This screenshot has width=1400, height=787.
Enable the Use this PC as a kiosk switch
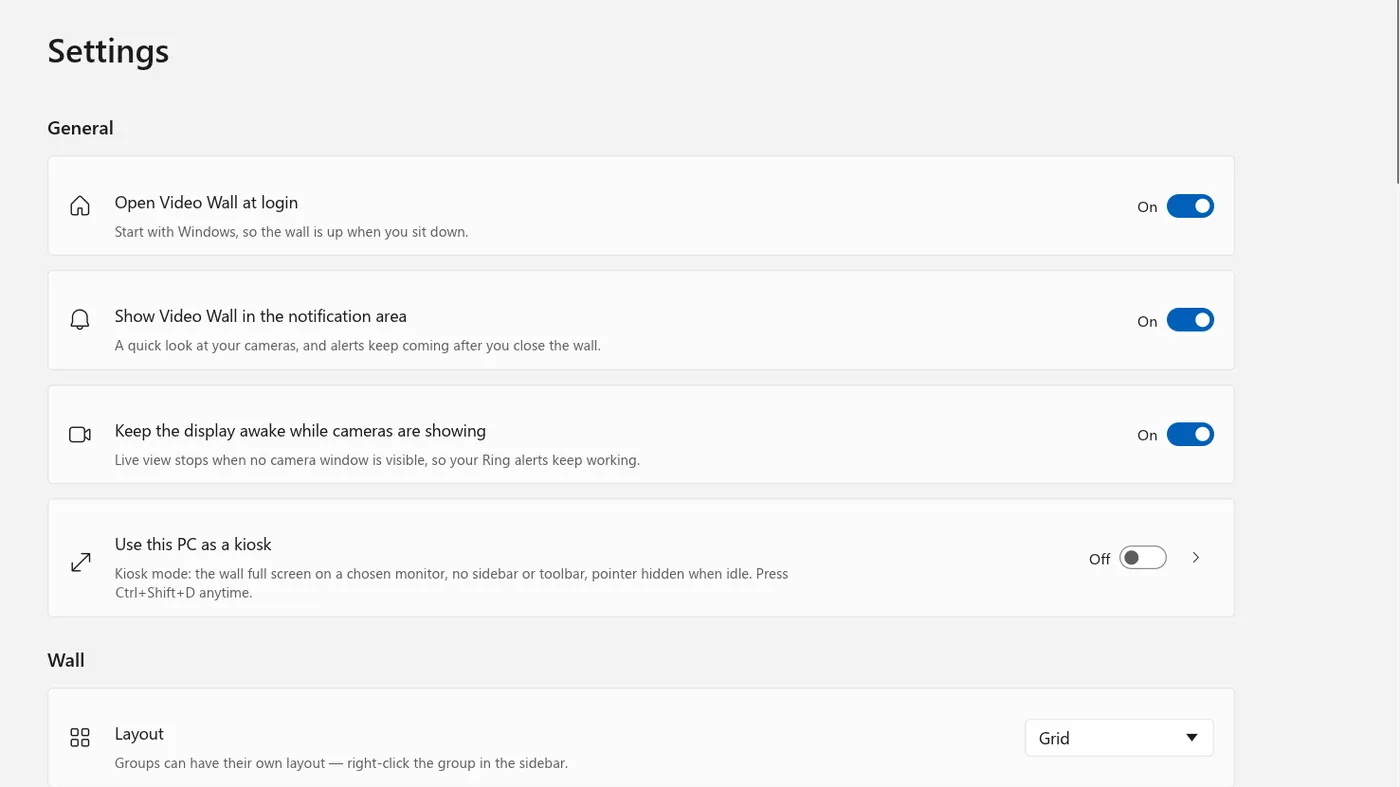[1143, 558]
